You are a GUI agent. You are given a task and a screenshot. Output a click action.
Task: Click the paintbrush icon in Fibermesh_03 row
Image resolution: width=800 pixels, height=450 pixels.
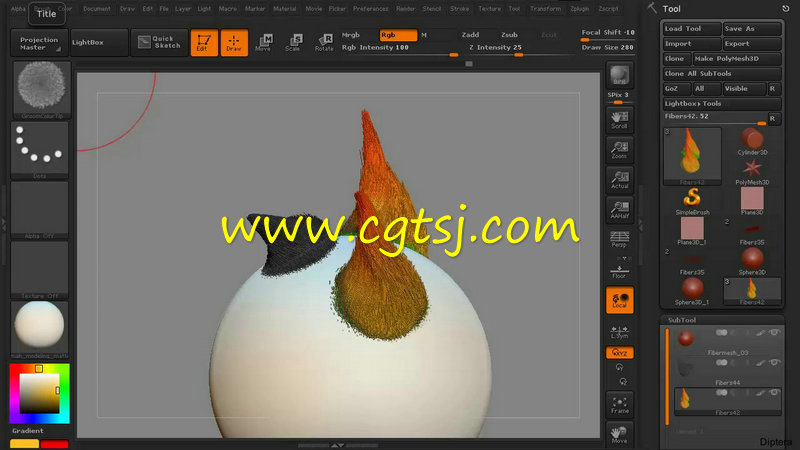[x=760, y=333]
